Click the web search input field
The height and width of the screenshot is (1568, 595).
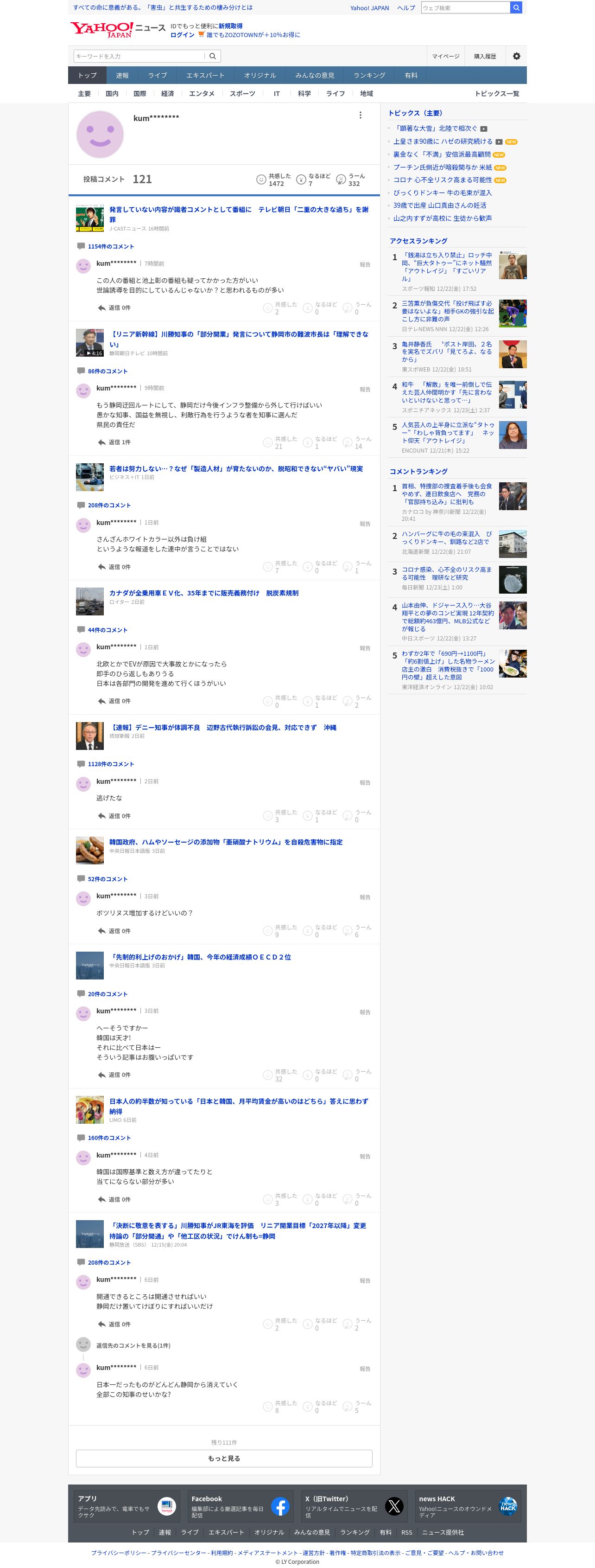tap(465, 8)
